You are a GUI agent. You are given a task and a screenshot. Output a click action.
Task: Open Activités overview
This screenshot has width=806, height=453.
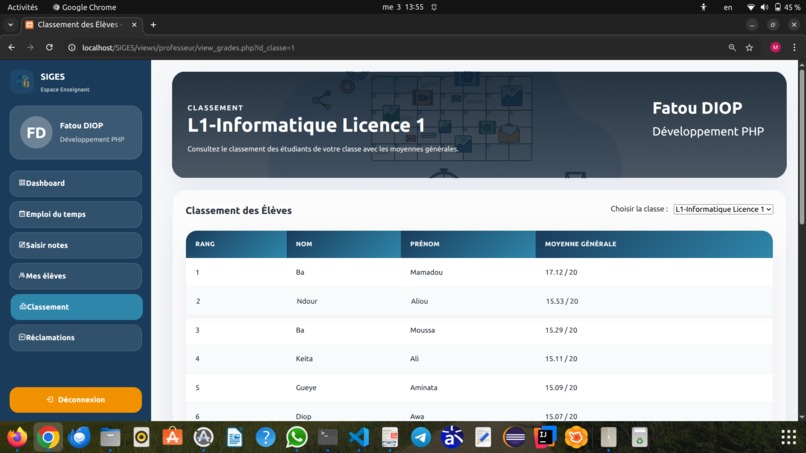click(23, 7)
